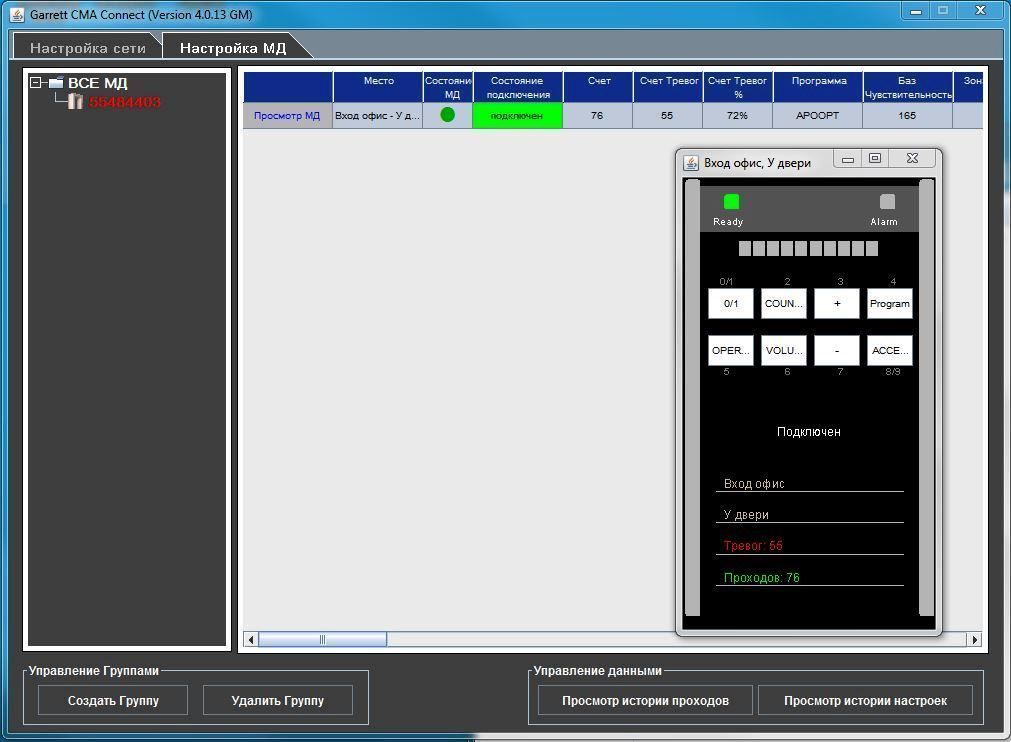Click the green status circle in the table row
The height and width of the screenshot is (742, 1011).
pyautogui.click(x=447, y=115)
